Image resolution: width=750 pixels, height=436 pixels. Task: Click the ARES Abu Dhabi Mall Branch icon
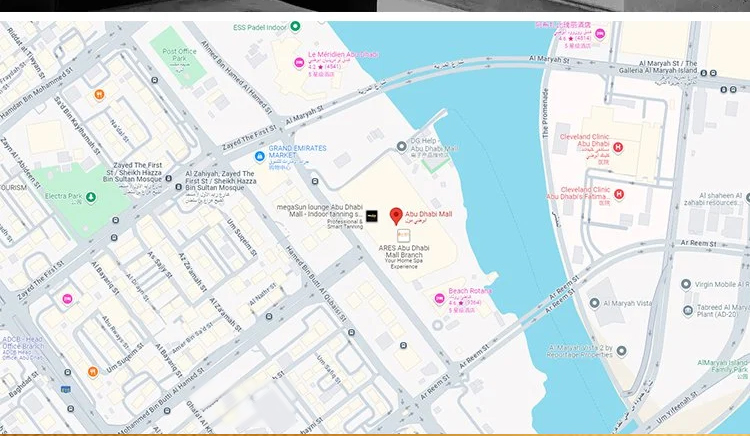(404, 234)
